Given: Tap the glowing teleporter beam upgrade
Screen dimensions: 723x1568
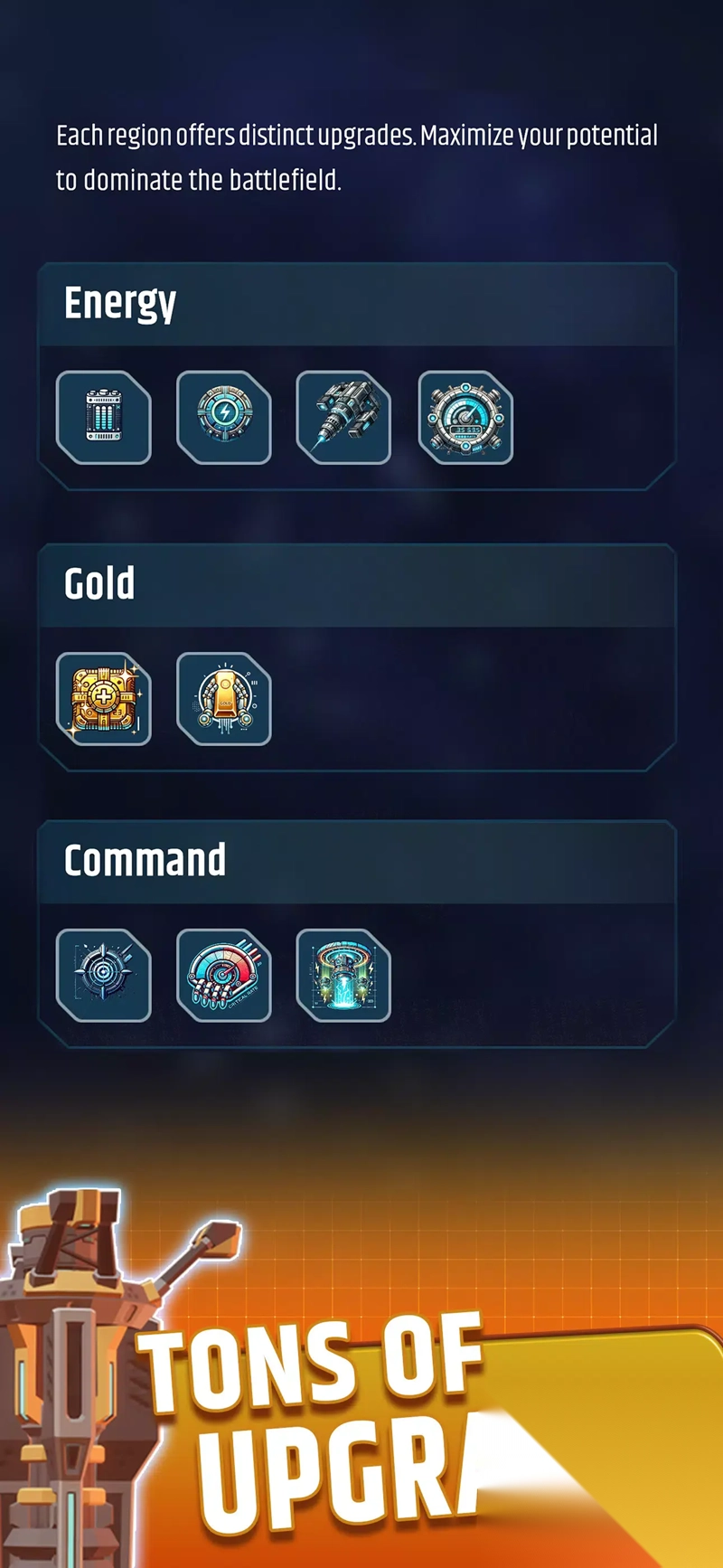Looking at the screenshot, I should (344, 976).
